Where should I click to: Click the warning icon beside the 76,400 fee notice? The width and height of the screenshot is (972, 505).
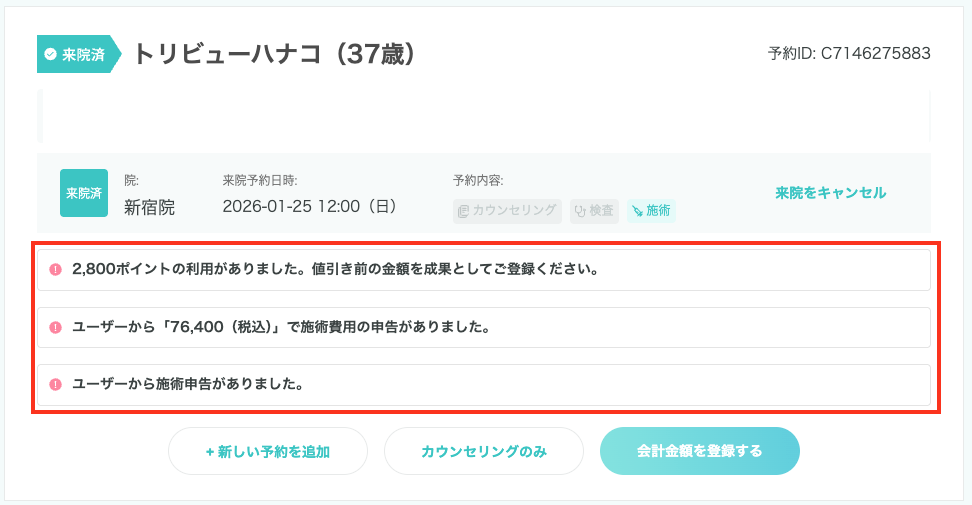[55, 327]
